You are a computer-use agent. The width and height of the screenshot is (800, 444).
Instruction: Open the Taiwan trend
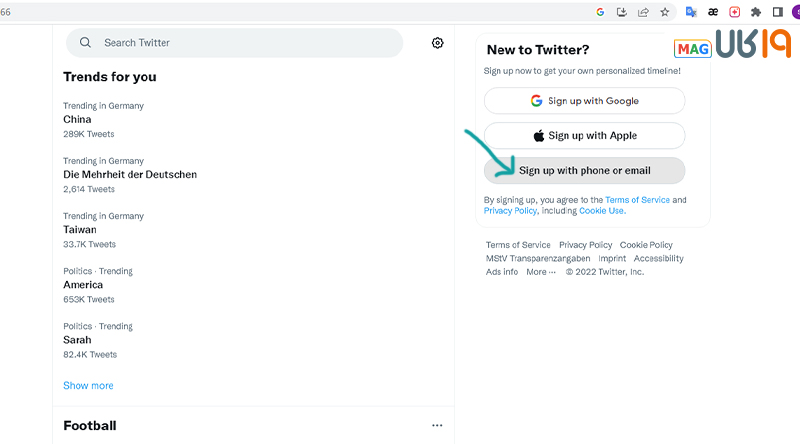(80, 230)
